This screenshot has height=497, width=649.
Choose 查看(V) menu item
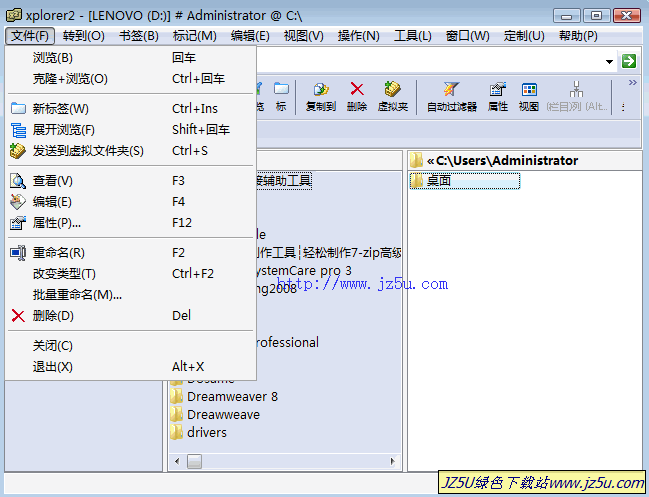(53, 180)
